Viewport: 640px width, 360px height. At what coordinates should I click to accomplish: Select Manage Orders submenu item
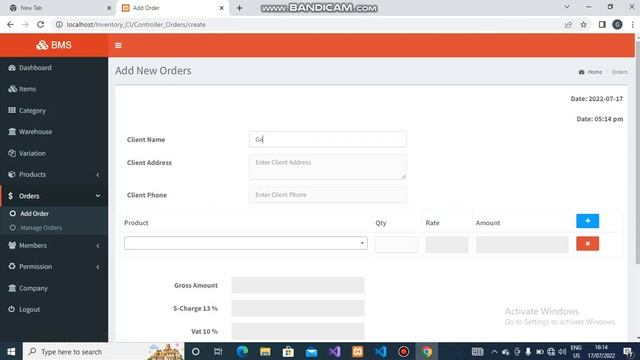click(x=41, y=228)
